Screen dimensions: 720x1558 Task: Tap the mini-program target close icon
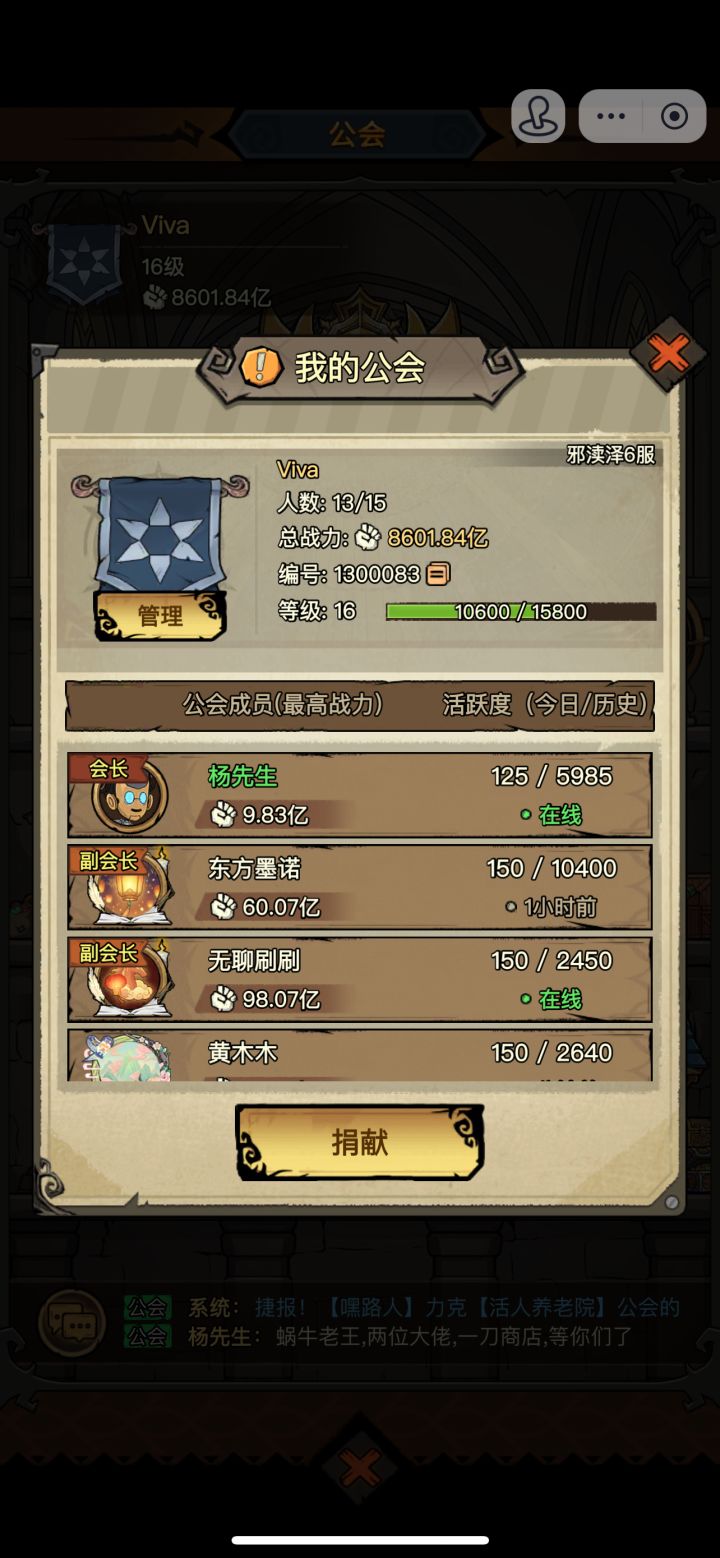[675, 116]
